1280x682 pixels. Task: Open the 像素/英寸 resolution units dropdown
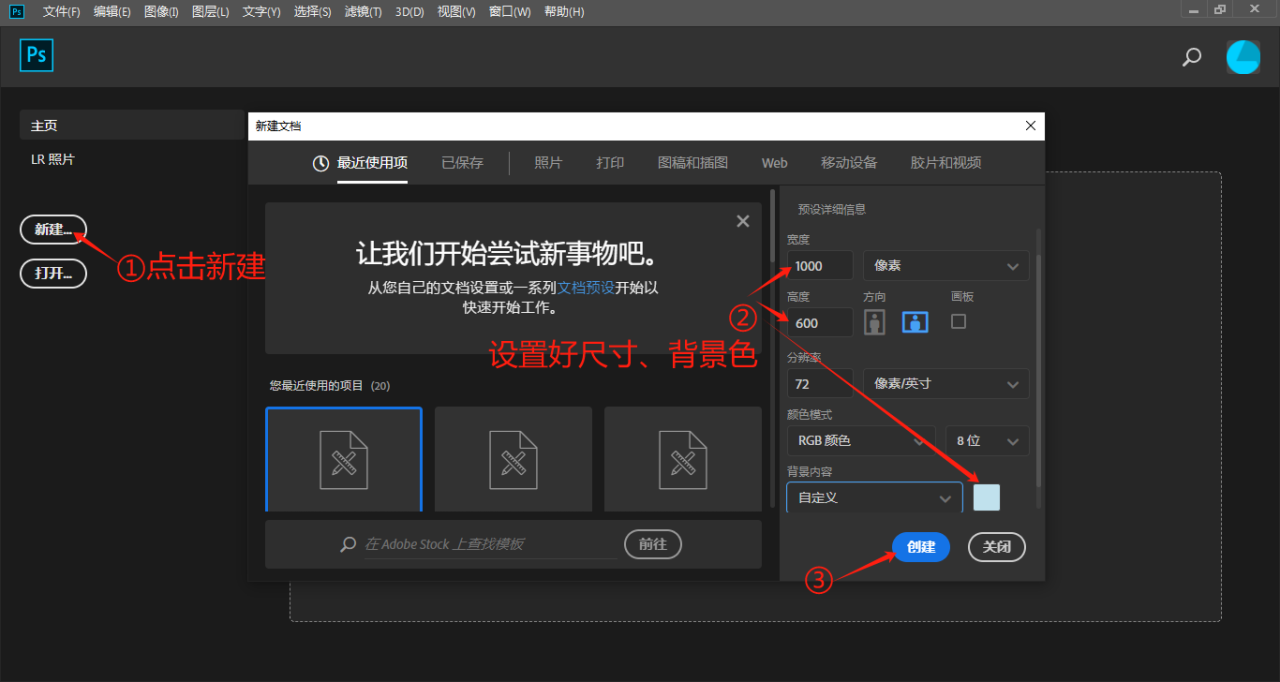click(x=946, y=383)
